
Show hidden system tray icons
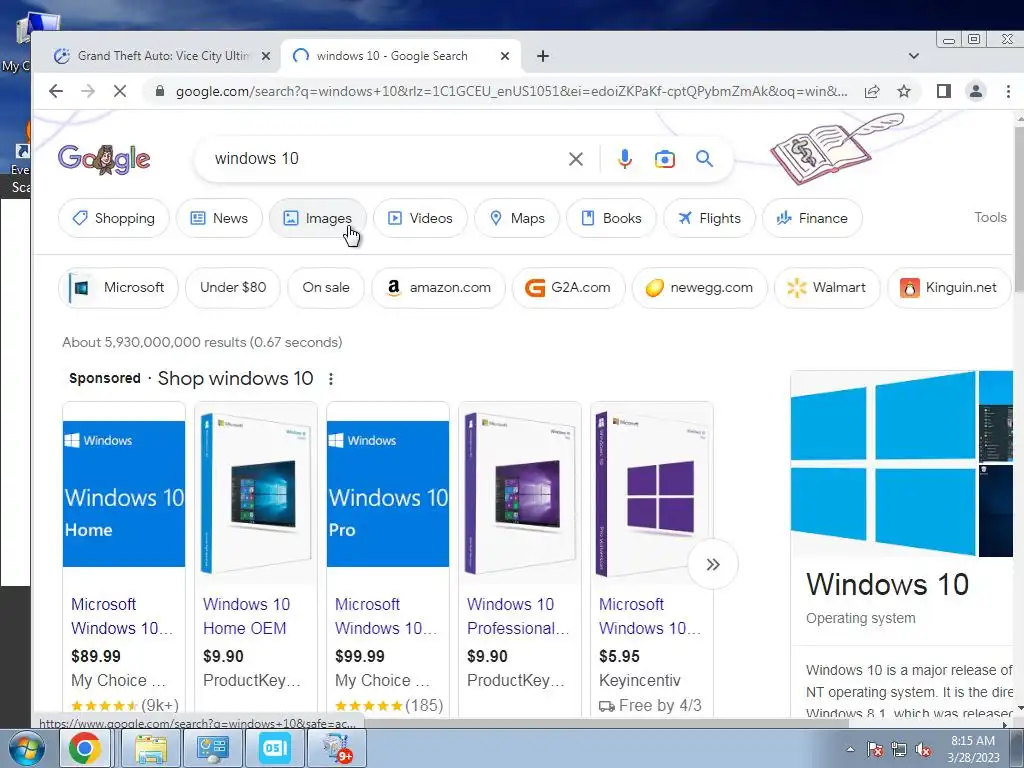pos(850,749)
